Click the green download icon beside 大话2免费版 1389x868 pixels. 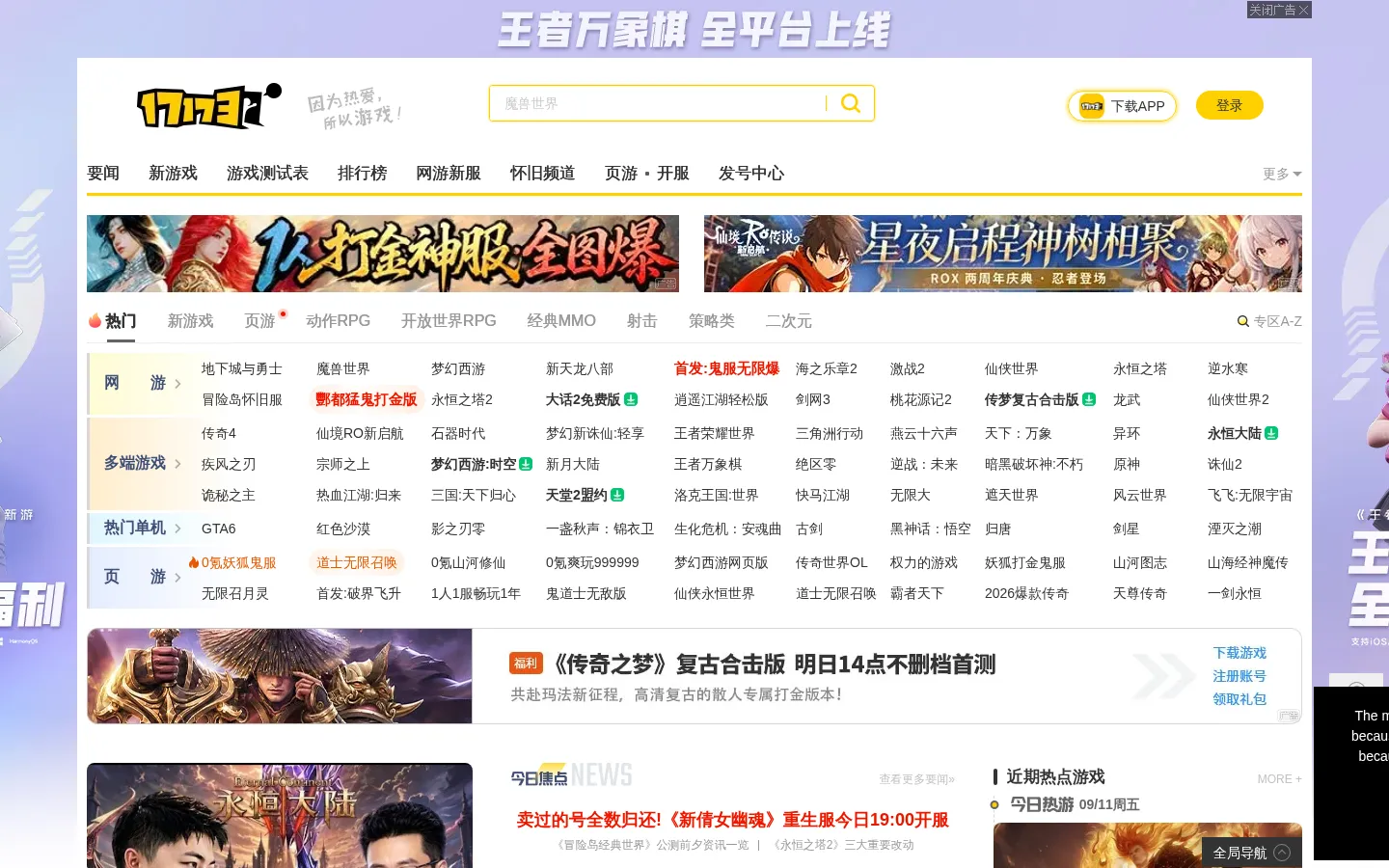pyautogui.click(x=631, y=399)
